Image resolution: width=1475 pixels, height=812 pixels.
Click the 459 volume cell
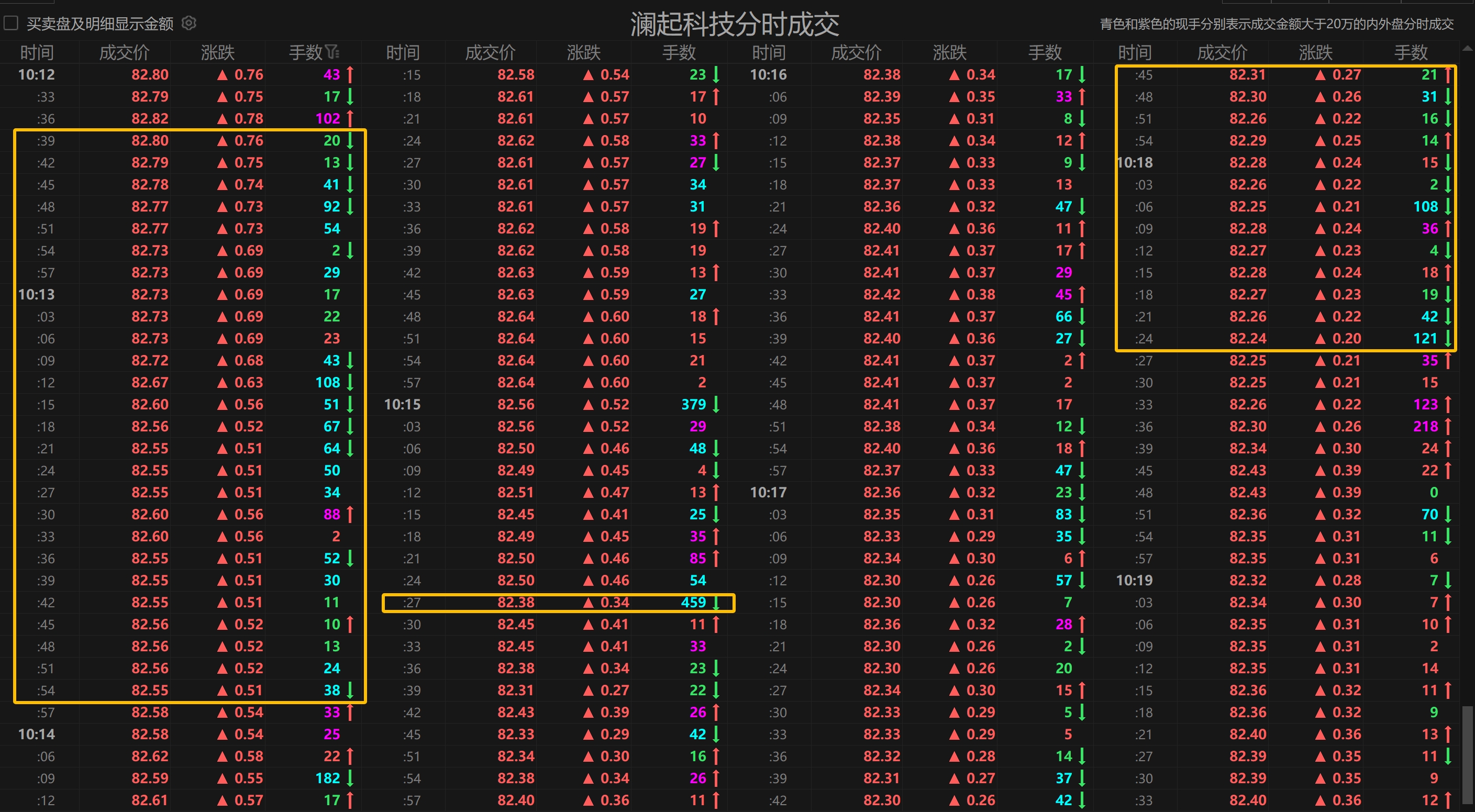click(693, 603)
